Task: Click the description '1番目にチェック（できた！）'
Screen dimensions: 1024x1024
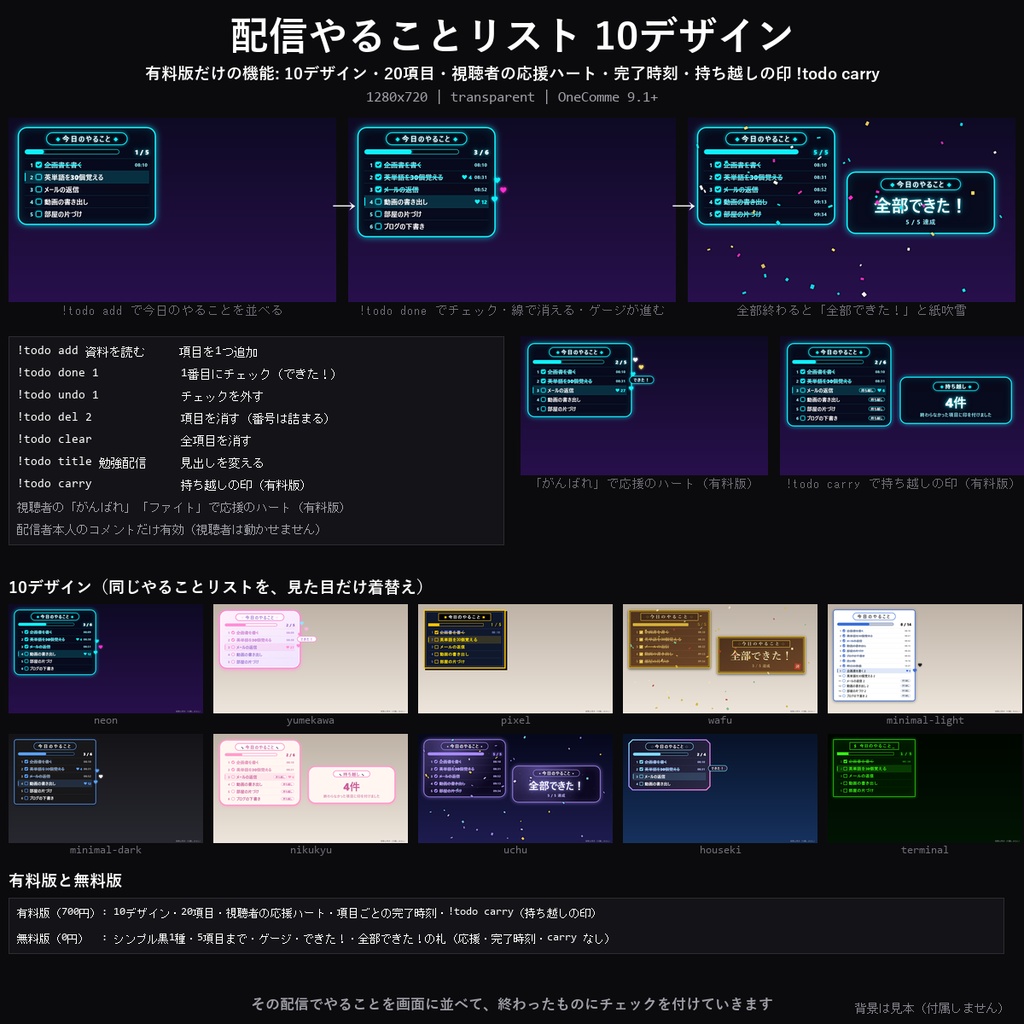Action: coord(258,374)
